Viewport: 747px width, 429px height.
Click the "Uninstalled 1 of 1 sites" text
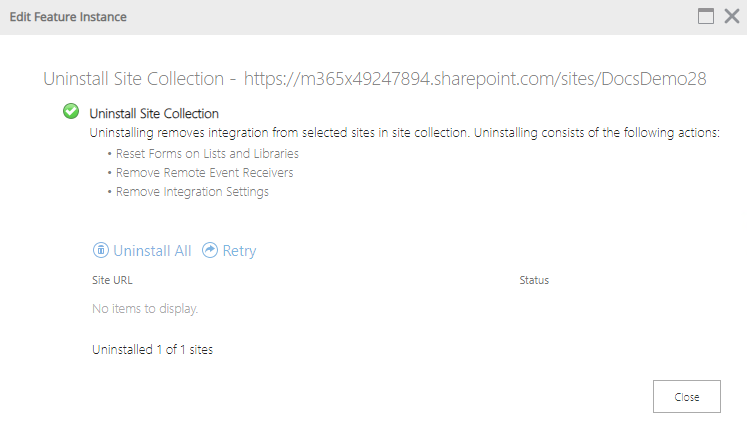[x=152, y=350]
